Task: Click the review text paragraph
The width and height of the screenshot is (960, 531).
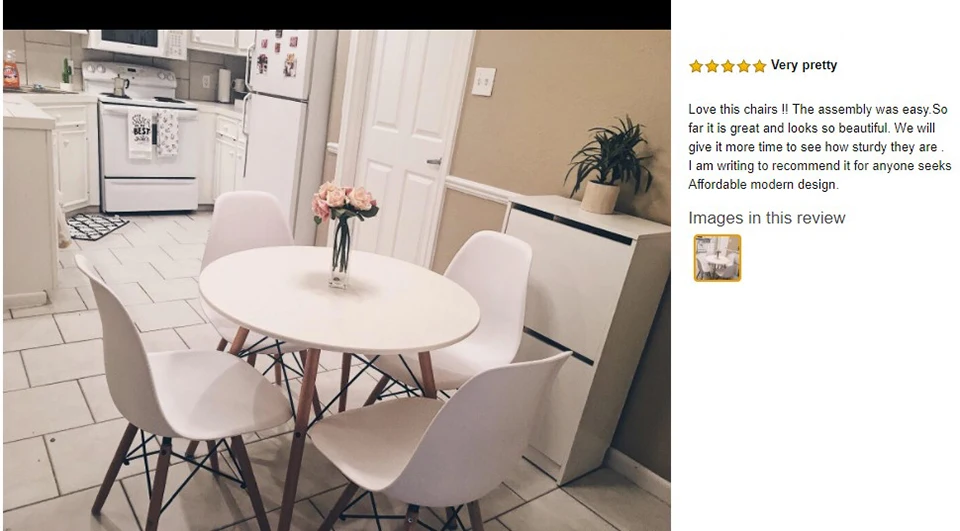Action: [819, 147]
